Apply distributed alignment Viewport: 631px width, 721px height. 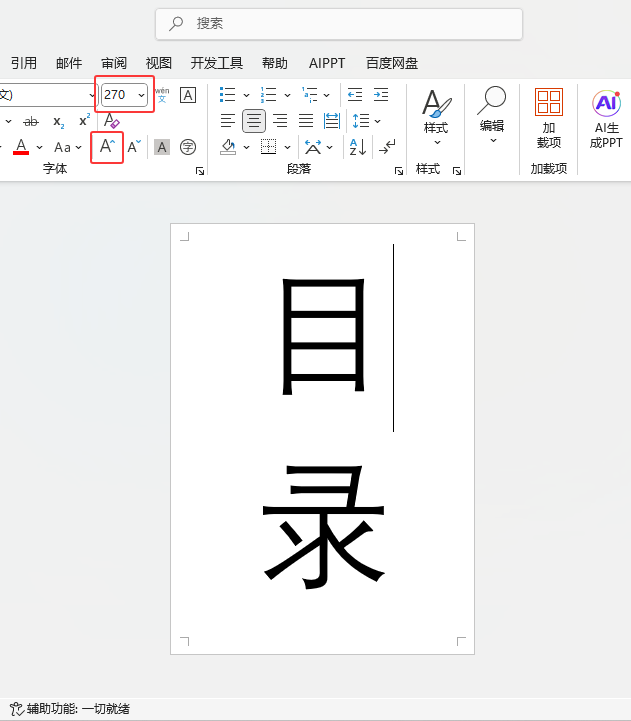[332, 121]
